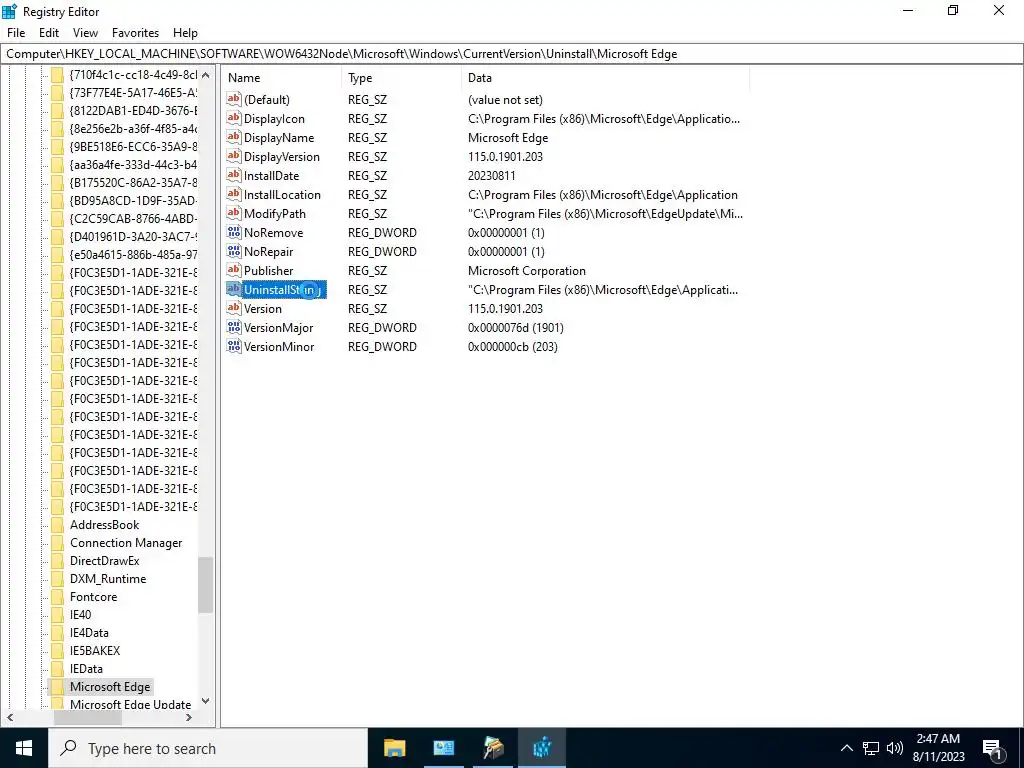This screenshot has width=1024, height=768.
Task: Click the 20230811 InstallDate data
Action: pos(492,175)
